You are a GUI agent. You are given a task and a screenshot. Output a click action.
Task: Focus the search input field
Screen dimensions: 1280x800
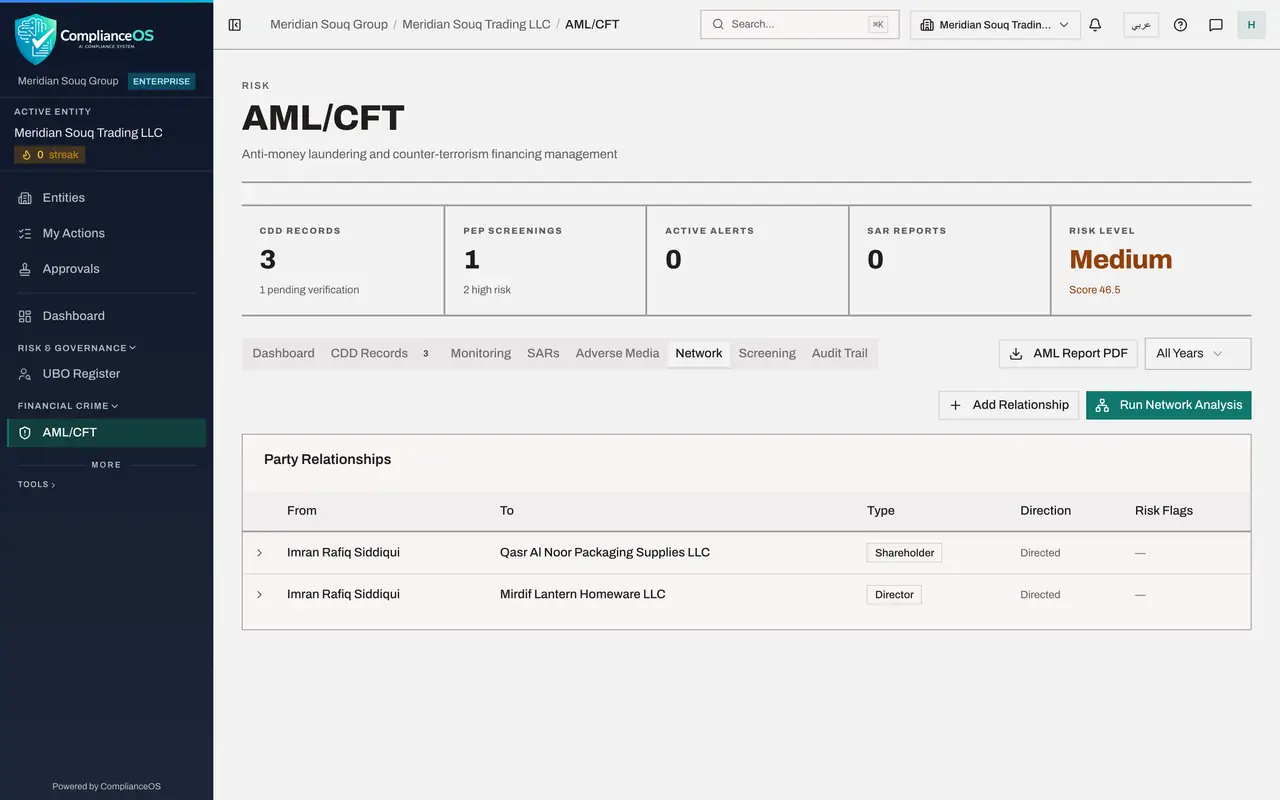point(800,25)
